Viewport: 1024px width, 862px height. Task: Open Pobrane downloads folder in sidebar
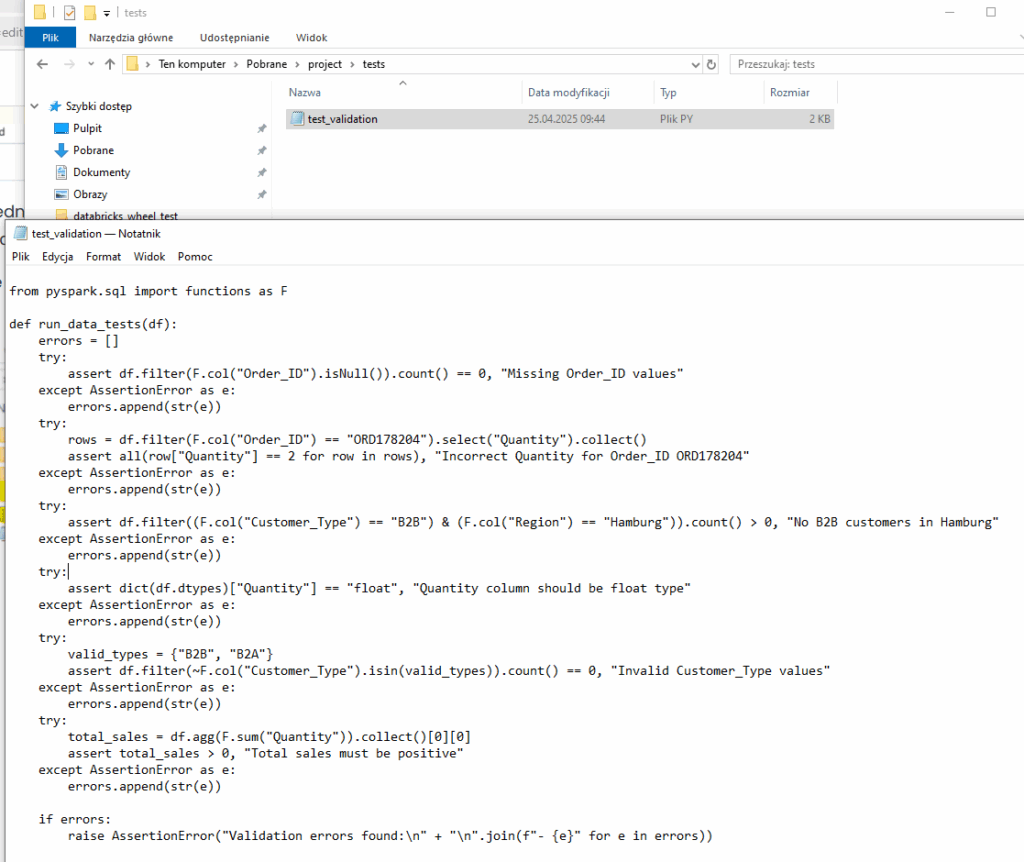tap(92, 150)
